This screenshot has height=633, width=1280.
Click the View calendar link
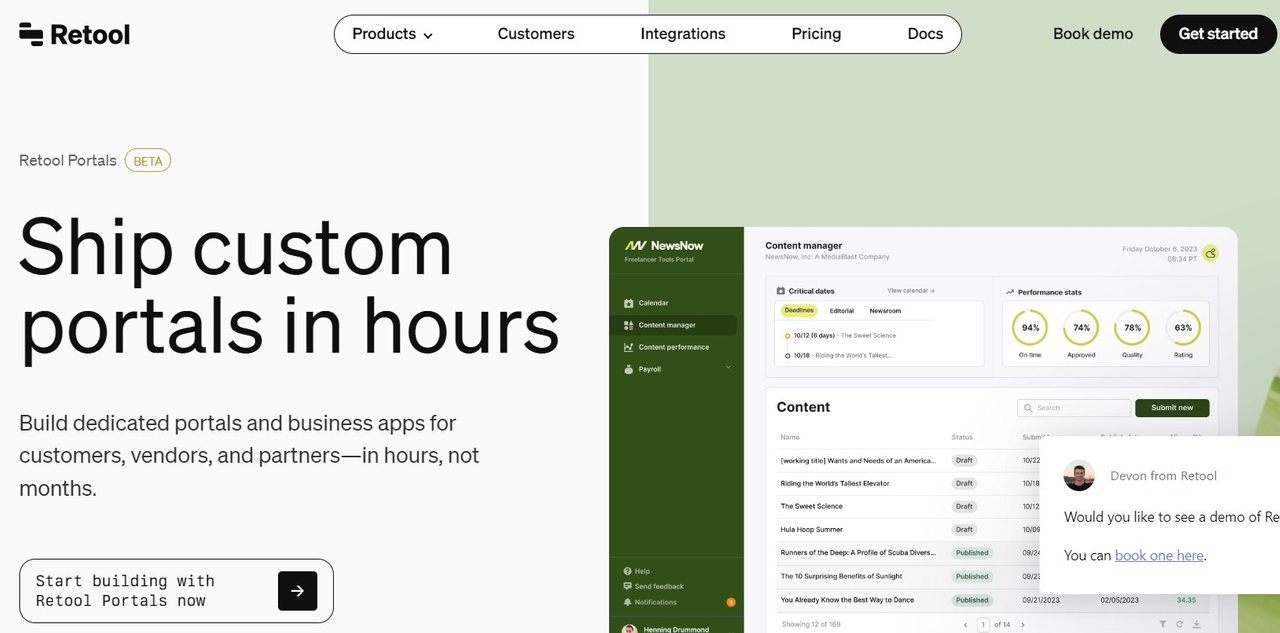click(x=911, y=291)
